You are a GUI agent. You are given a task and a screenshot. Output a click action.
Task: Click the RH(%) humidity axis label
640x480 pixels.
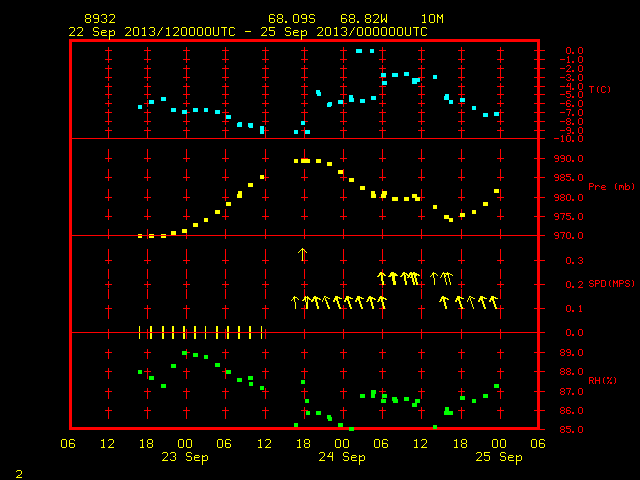pyautogui.click(x=602, y=380)
